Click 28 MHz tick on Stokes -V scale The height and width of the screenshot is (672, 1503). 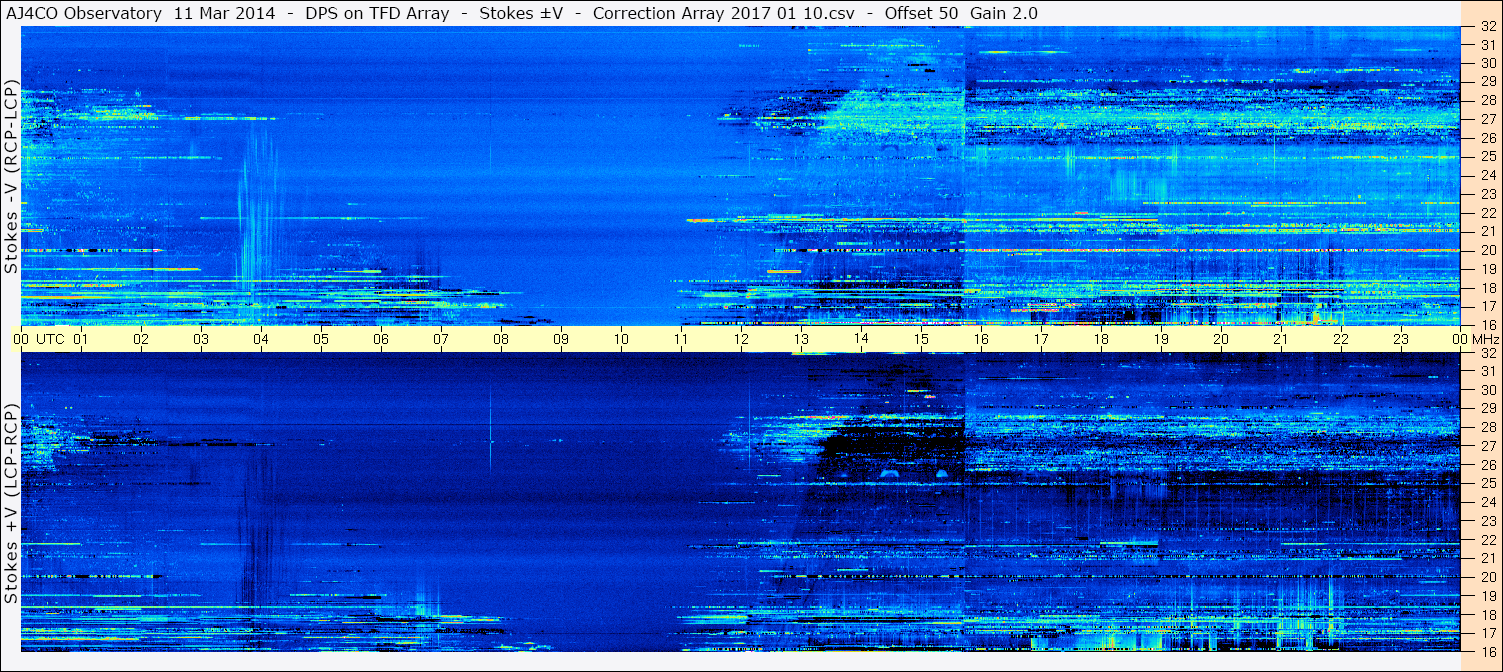tap(1488, 100)
